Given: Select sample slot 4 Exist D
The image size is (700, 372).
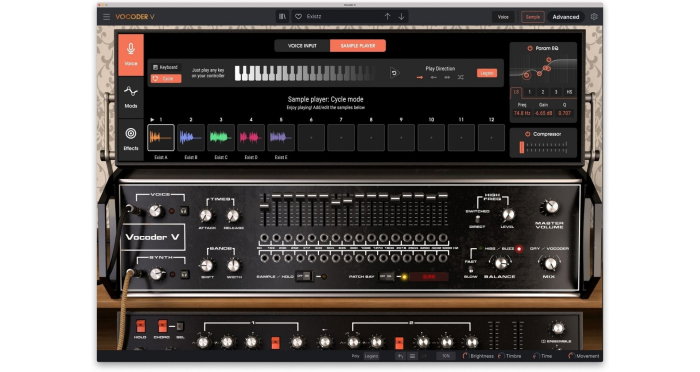Looking at the screenshot, I should click(251, 138).
